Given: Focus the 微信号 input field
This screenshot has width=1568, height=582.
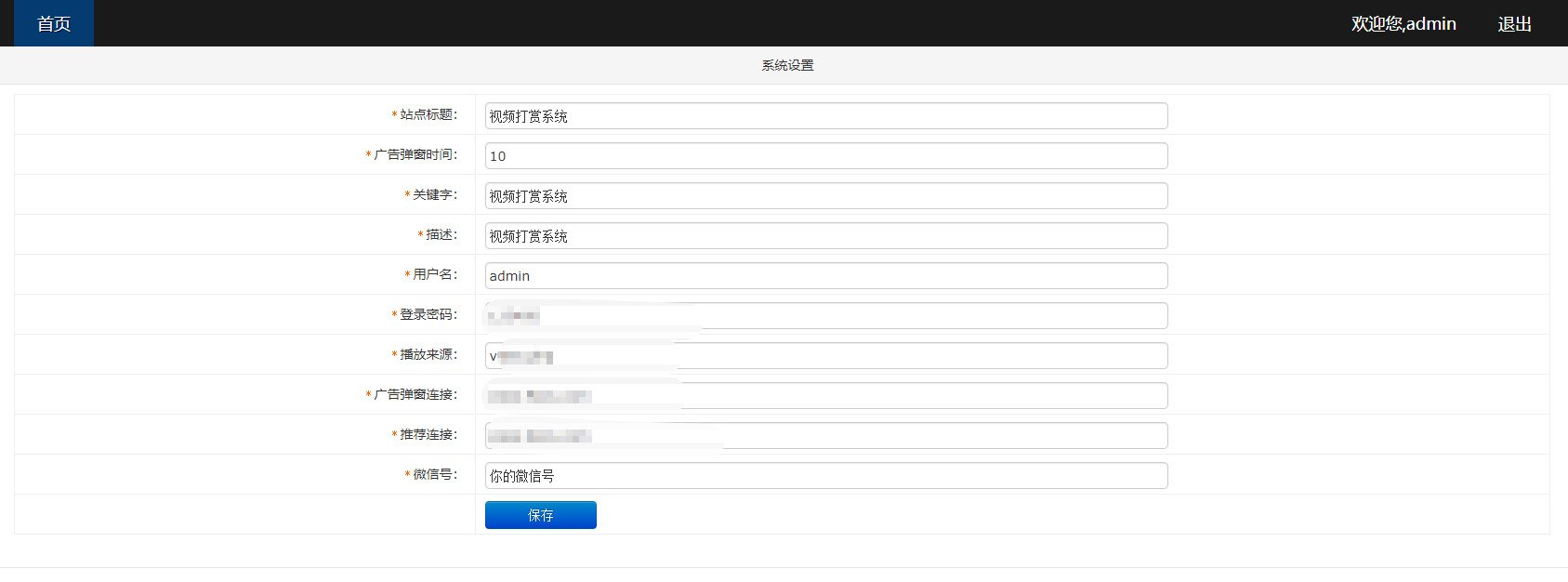Looking at the screenshot, I should point(826,476).
